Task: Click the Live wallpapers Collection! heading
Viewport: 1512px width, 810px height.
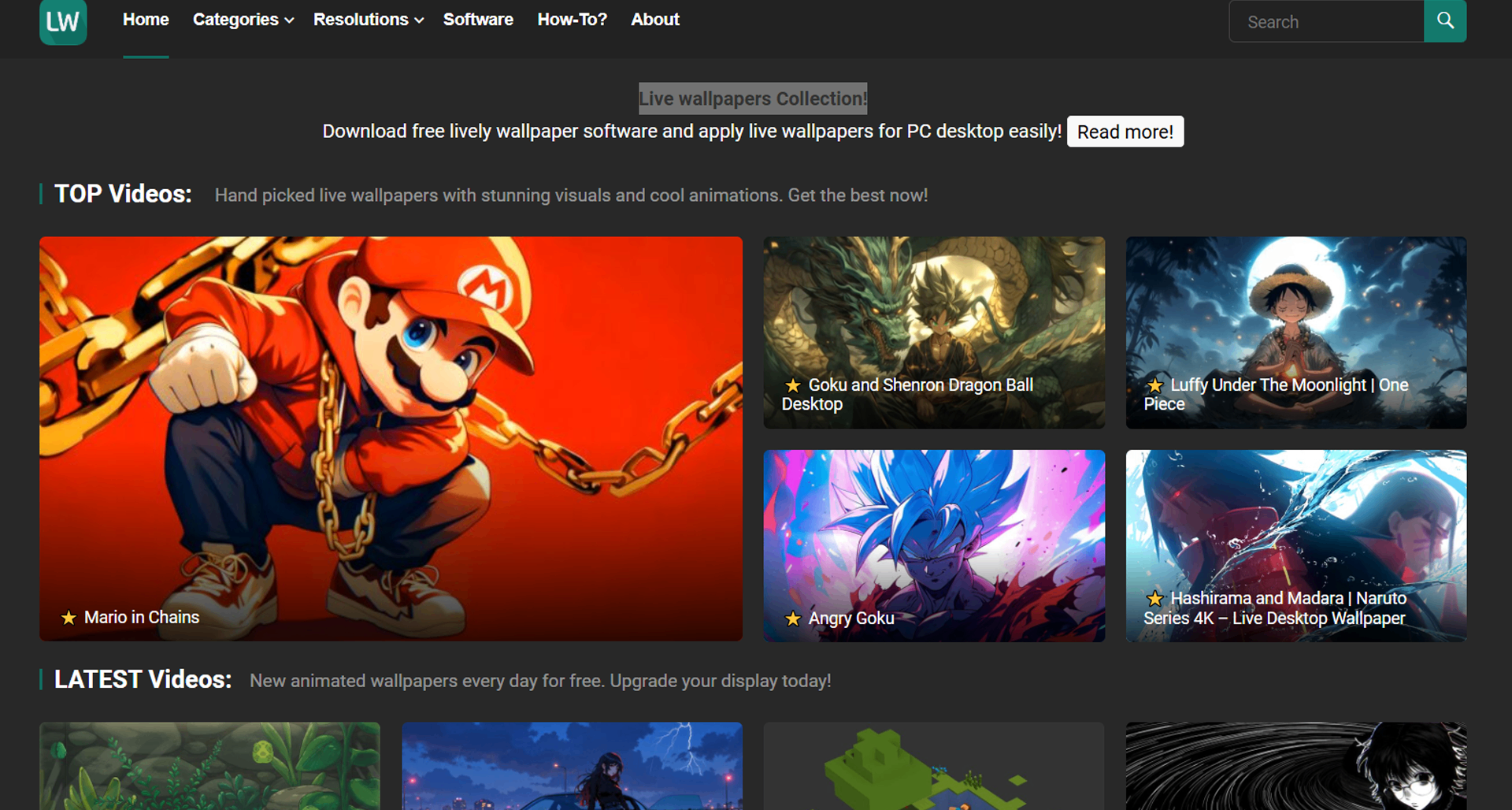Action: (x=753, y=98)
